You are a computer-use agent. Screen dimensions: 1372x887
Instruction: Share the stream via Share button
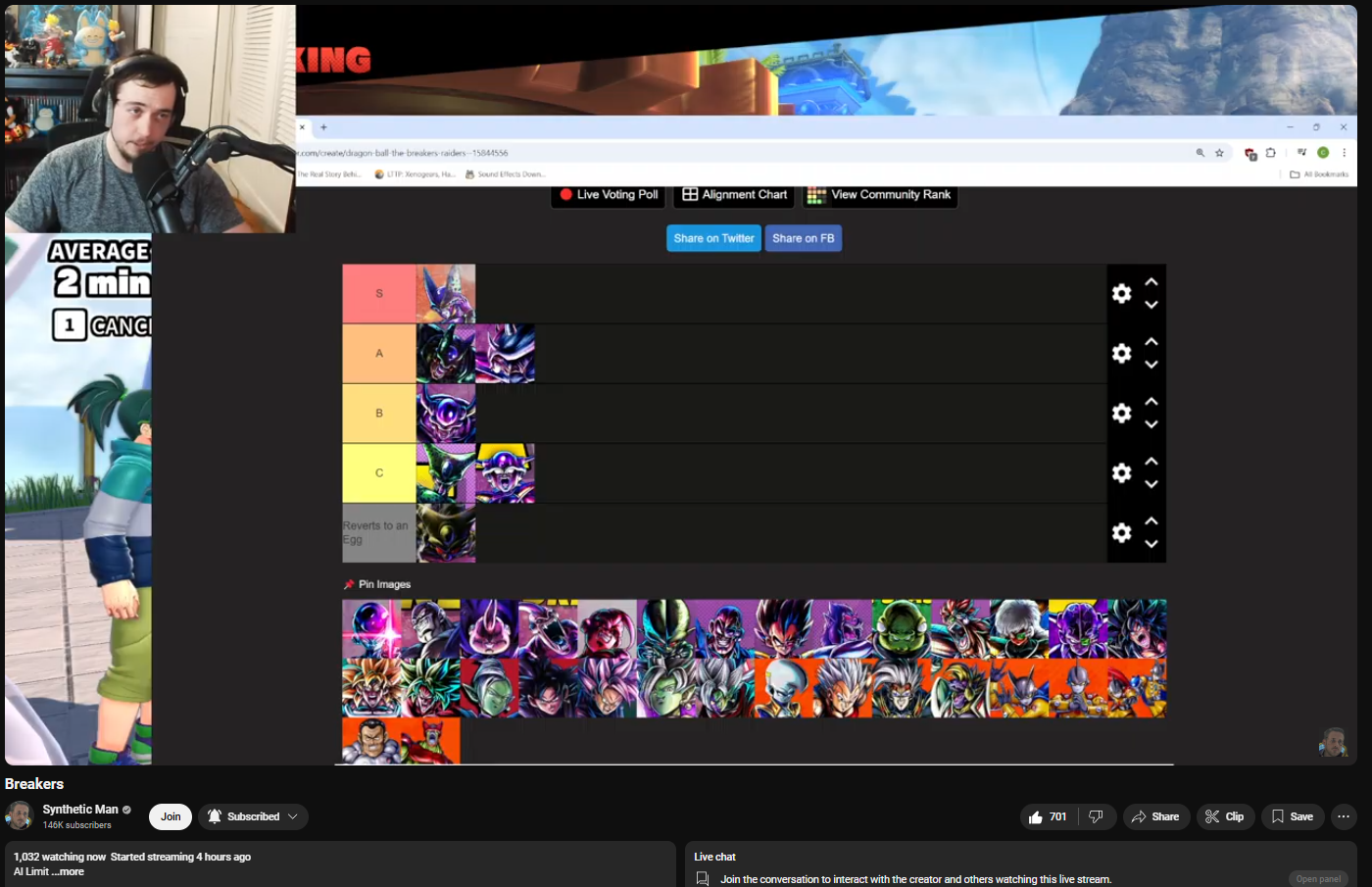click(x=1156, y=816)
